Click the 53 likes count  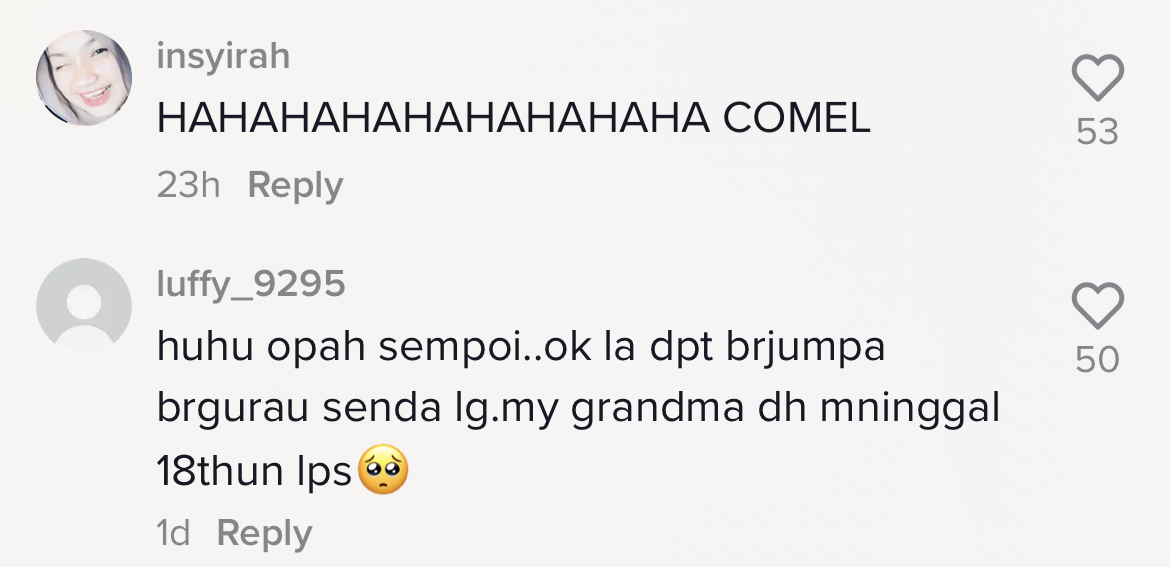click(1097, 132)
